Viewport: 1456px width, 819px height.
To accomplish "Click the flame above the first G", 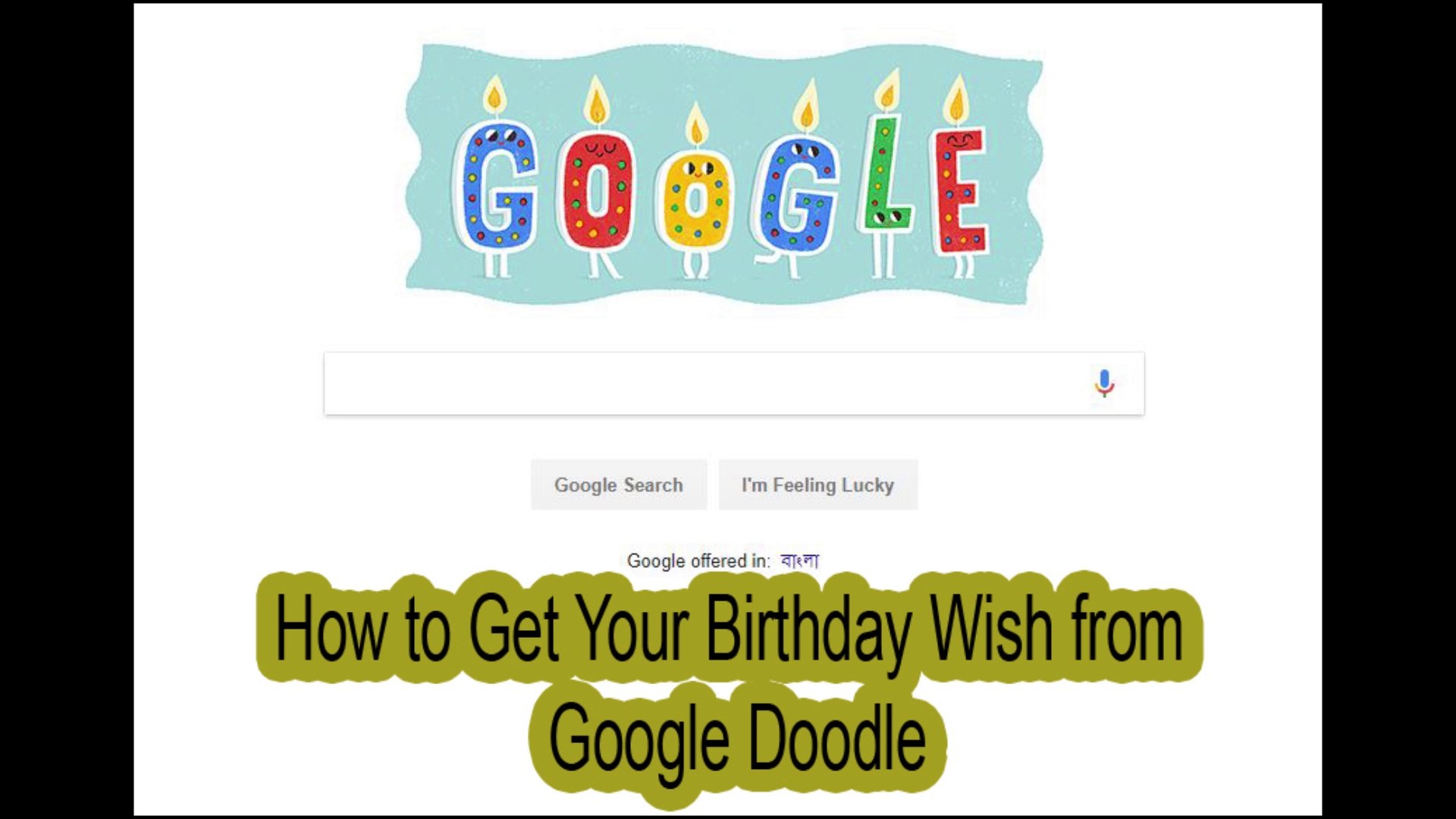I will click(495, 94).
